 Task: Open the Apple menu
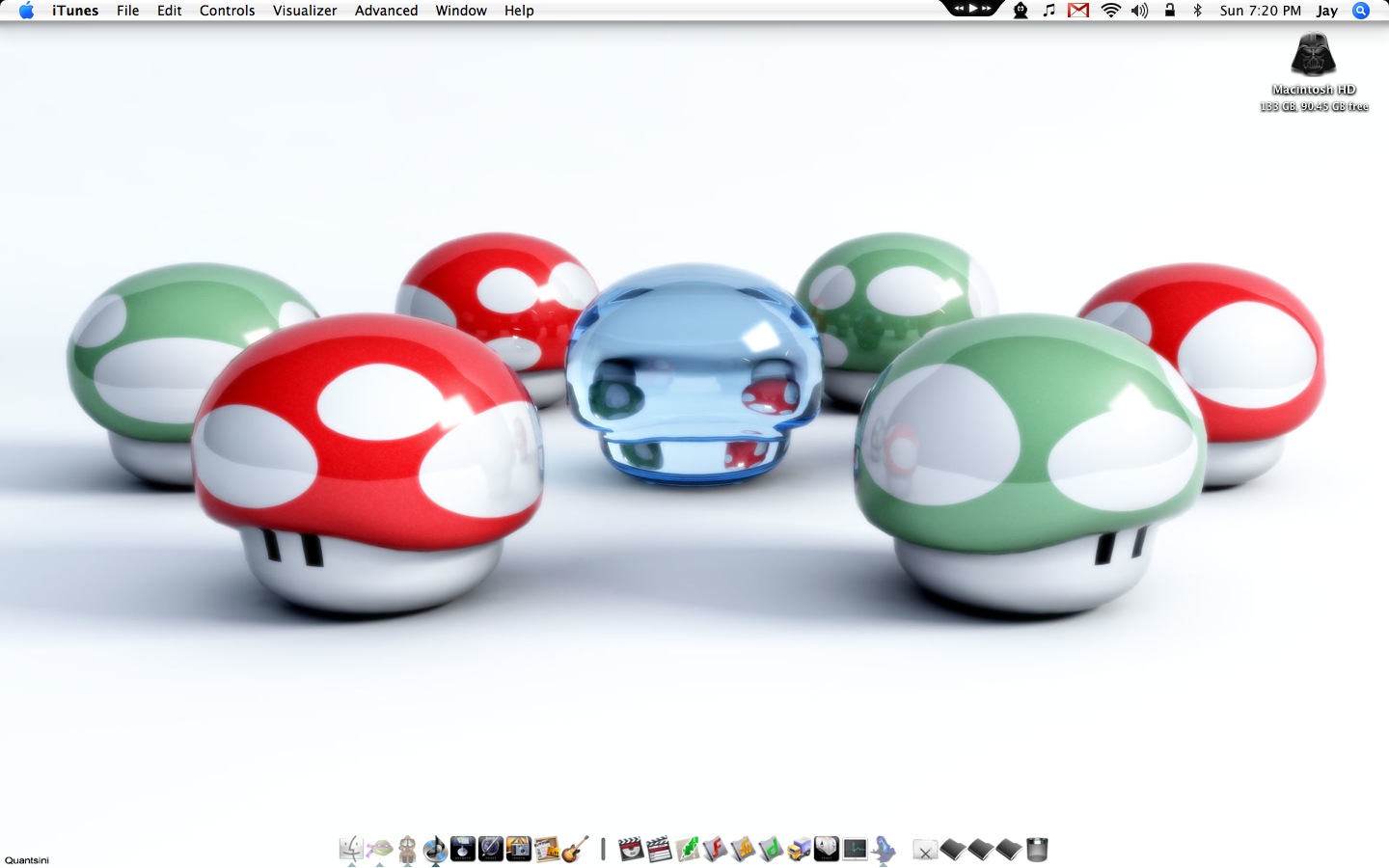pyautogui.click(x=26, y=11)
